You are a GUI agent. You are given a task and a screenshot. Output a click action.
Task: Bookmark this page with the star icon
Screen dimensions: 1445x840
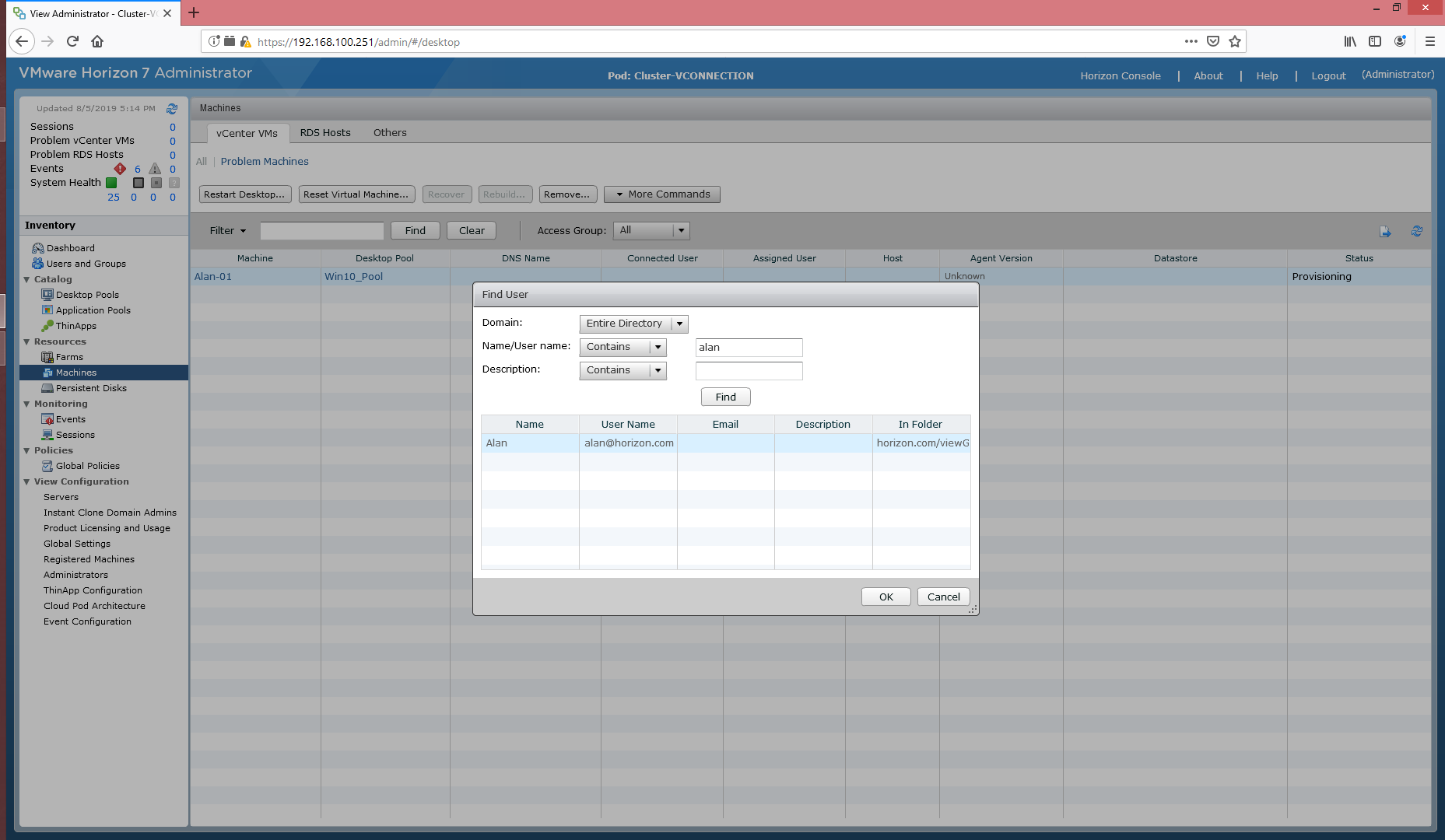(1235, 42)
